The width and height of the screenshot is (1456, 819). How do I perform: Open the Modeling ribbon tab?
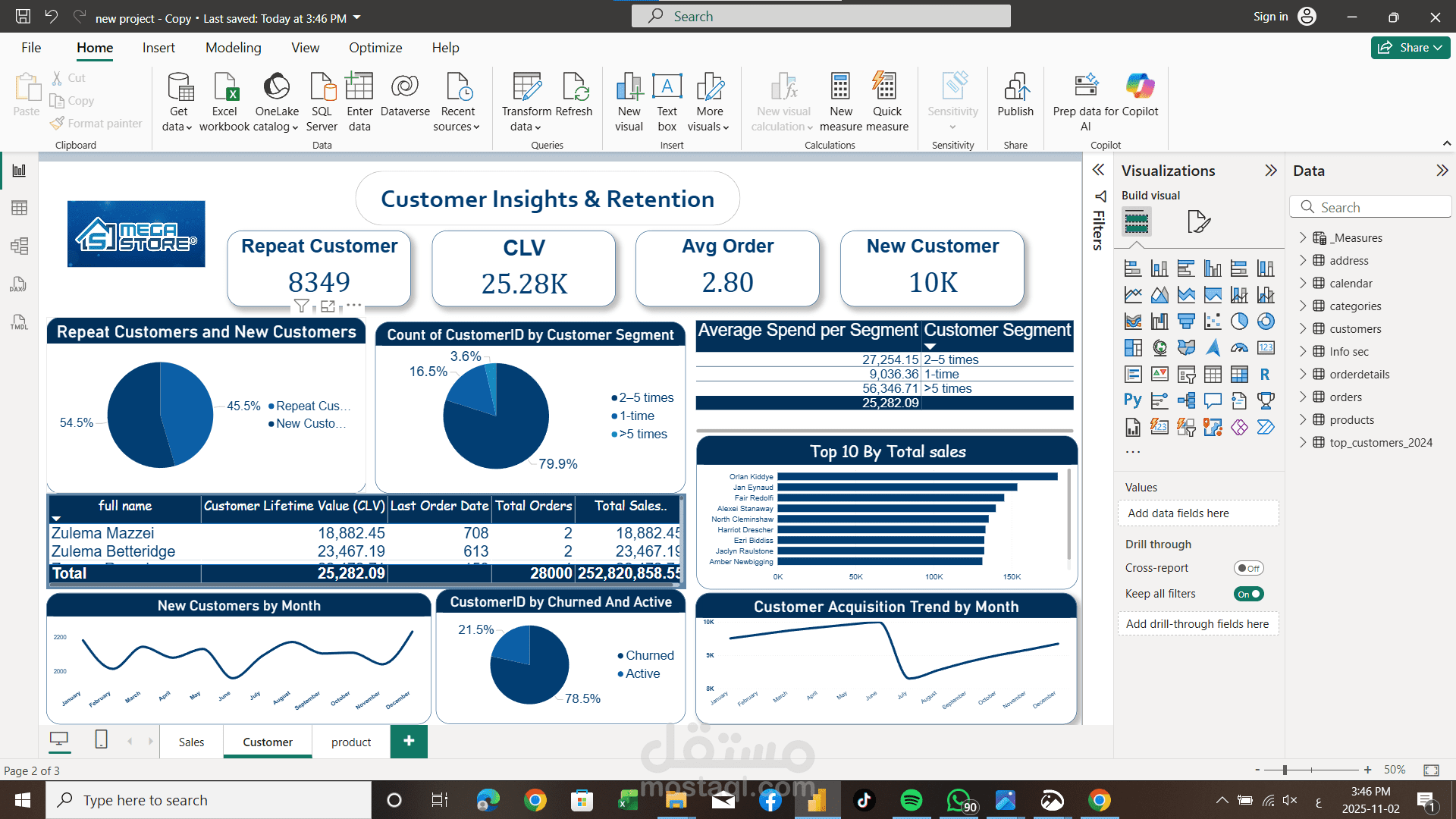click(233, 47)
